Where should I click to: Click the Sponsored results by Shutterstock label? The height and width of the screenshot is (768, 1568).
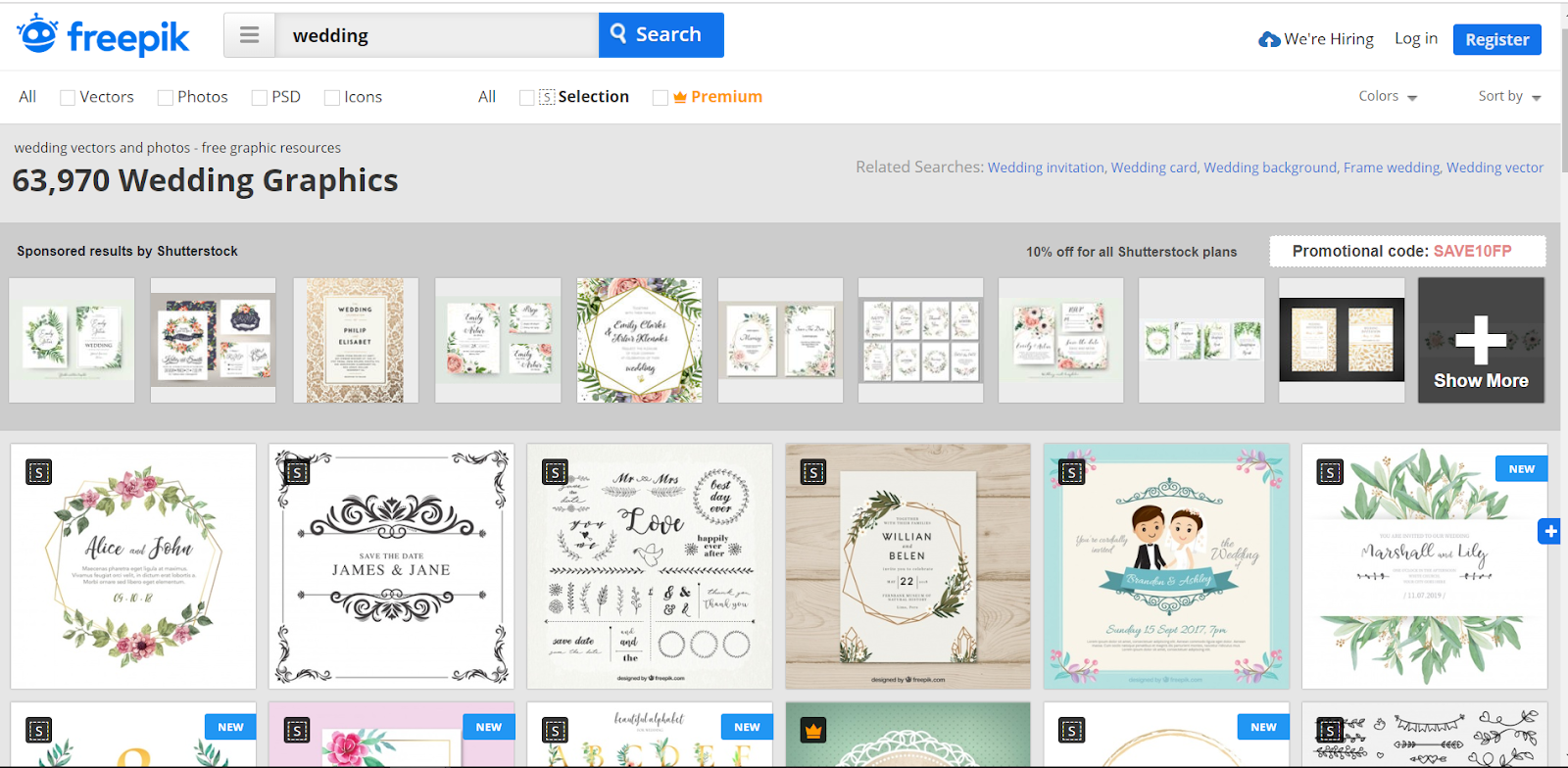pos(127,251)
